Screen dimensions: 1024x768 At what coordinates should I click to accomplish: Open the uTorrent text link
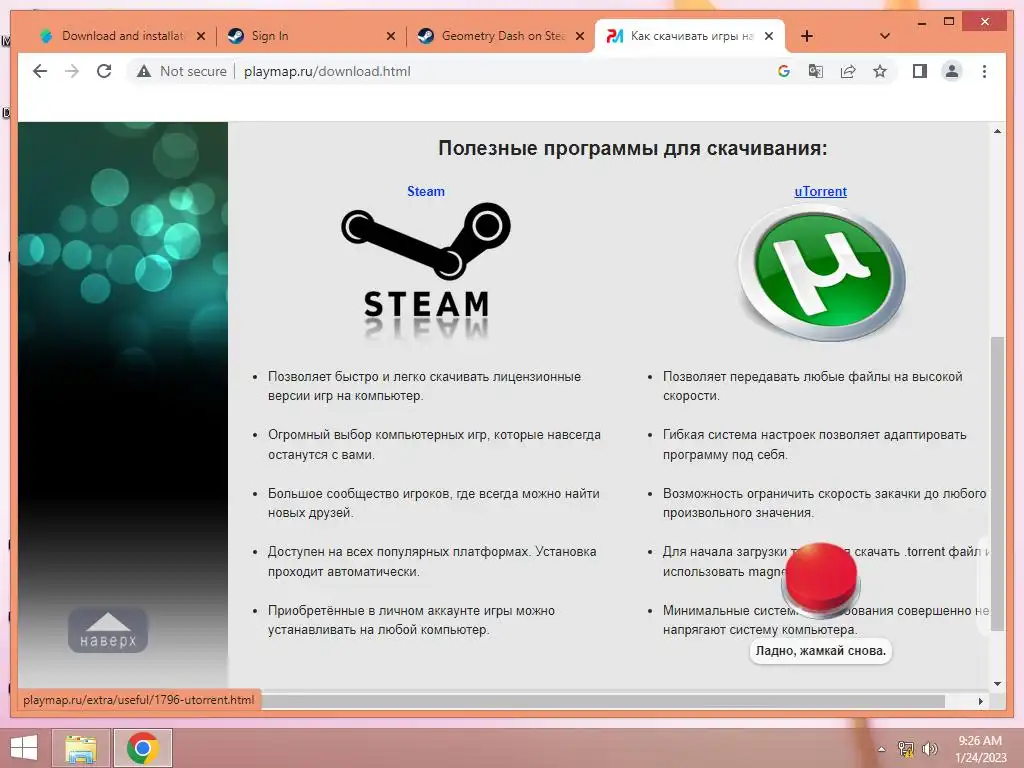coord(820,191)
